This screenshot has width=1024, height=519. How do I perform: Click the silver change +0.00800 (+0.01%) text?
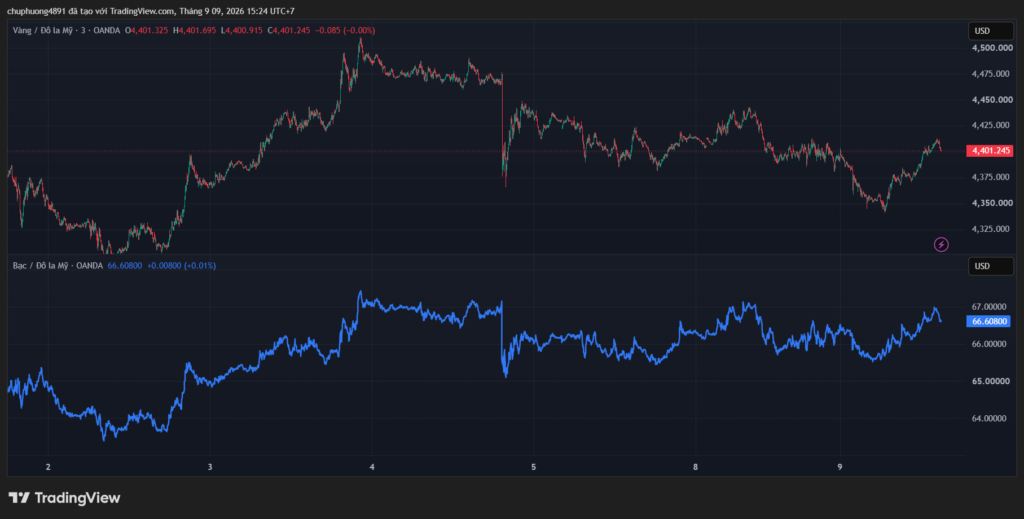(x=182, y=266)
